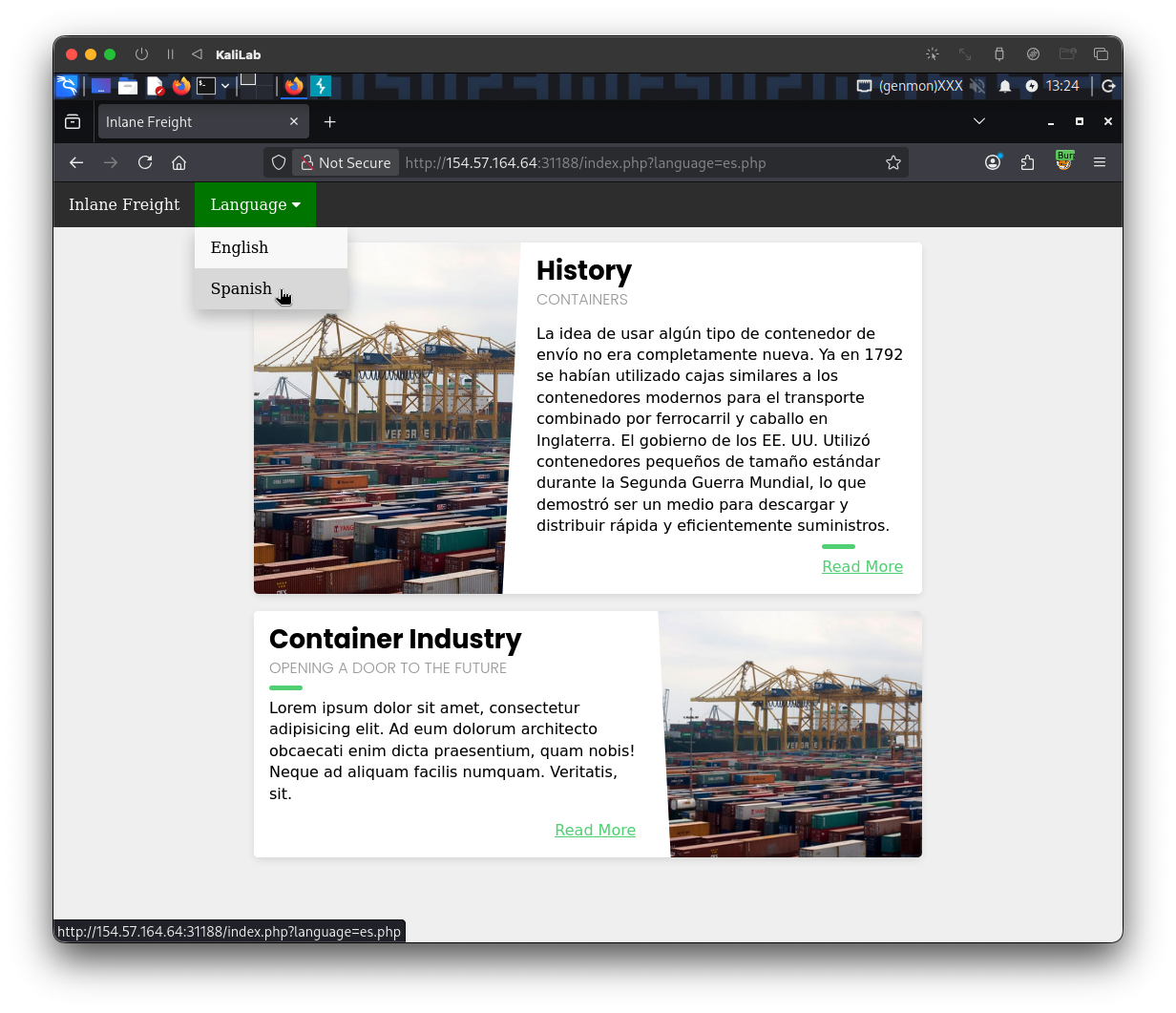Open the Firefox hamburger menu
The width and height of the screenshot is (1176, 1013).
(1100, 163)
